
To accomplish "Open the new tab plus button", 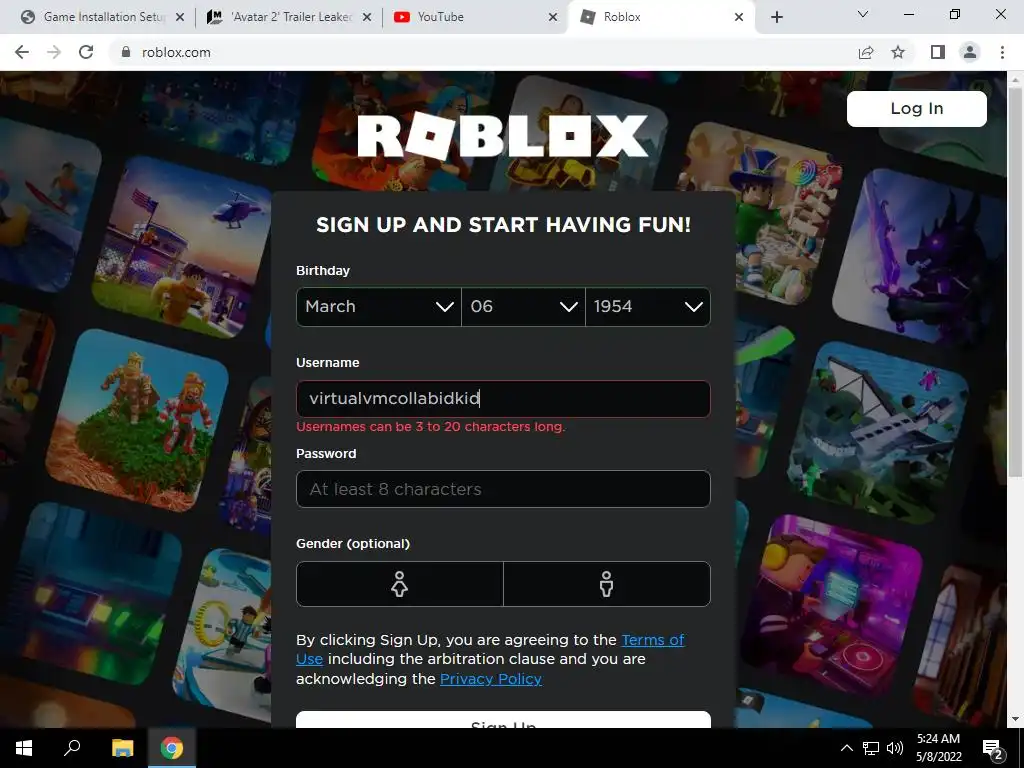I will click(x=776, y=17).
